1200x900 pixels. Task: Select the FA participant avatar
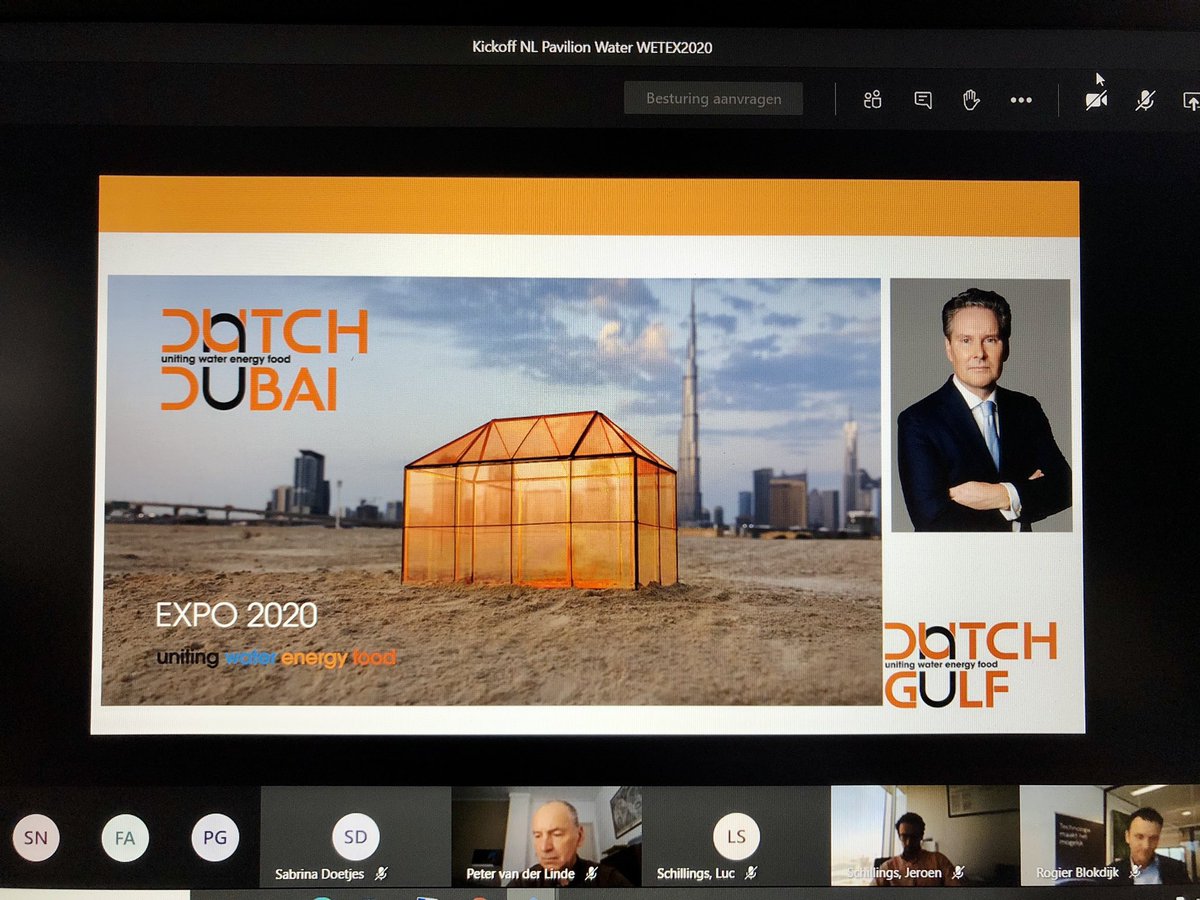pyautogui.click(x=125, y=838)
